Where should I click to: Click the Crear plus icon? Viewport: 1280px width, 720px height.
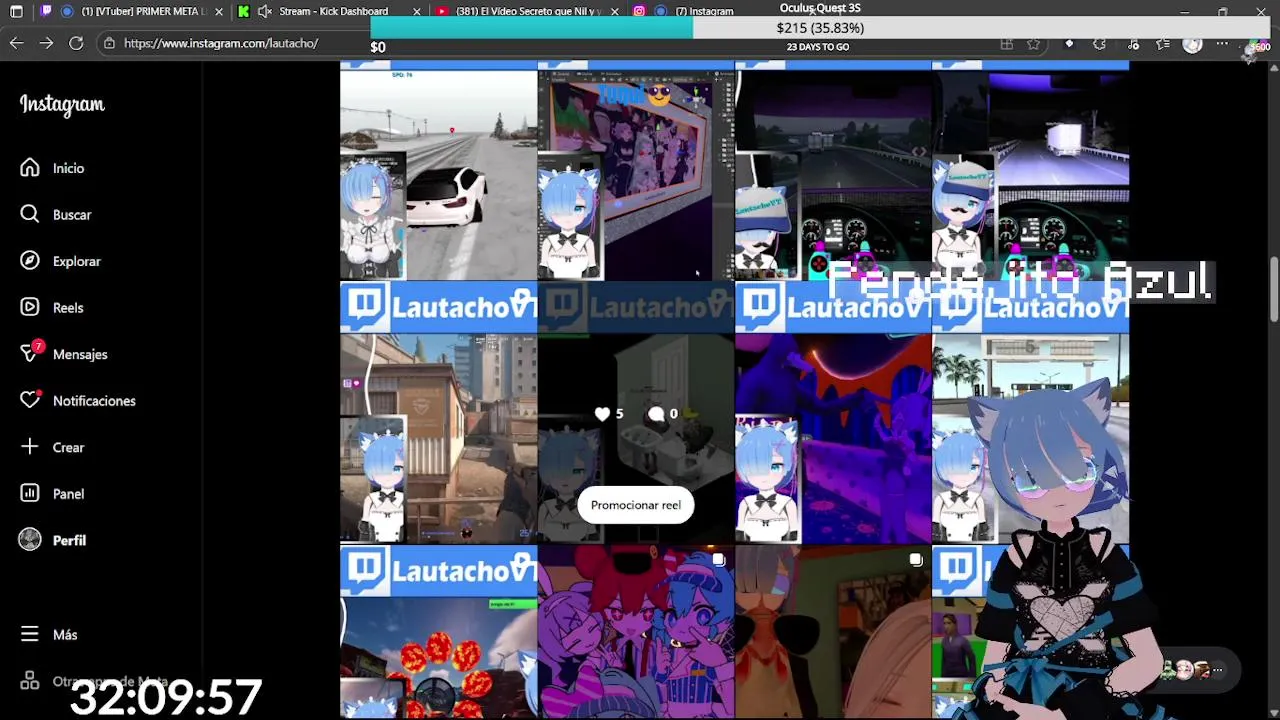[30, 447]
